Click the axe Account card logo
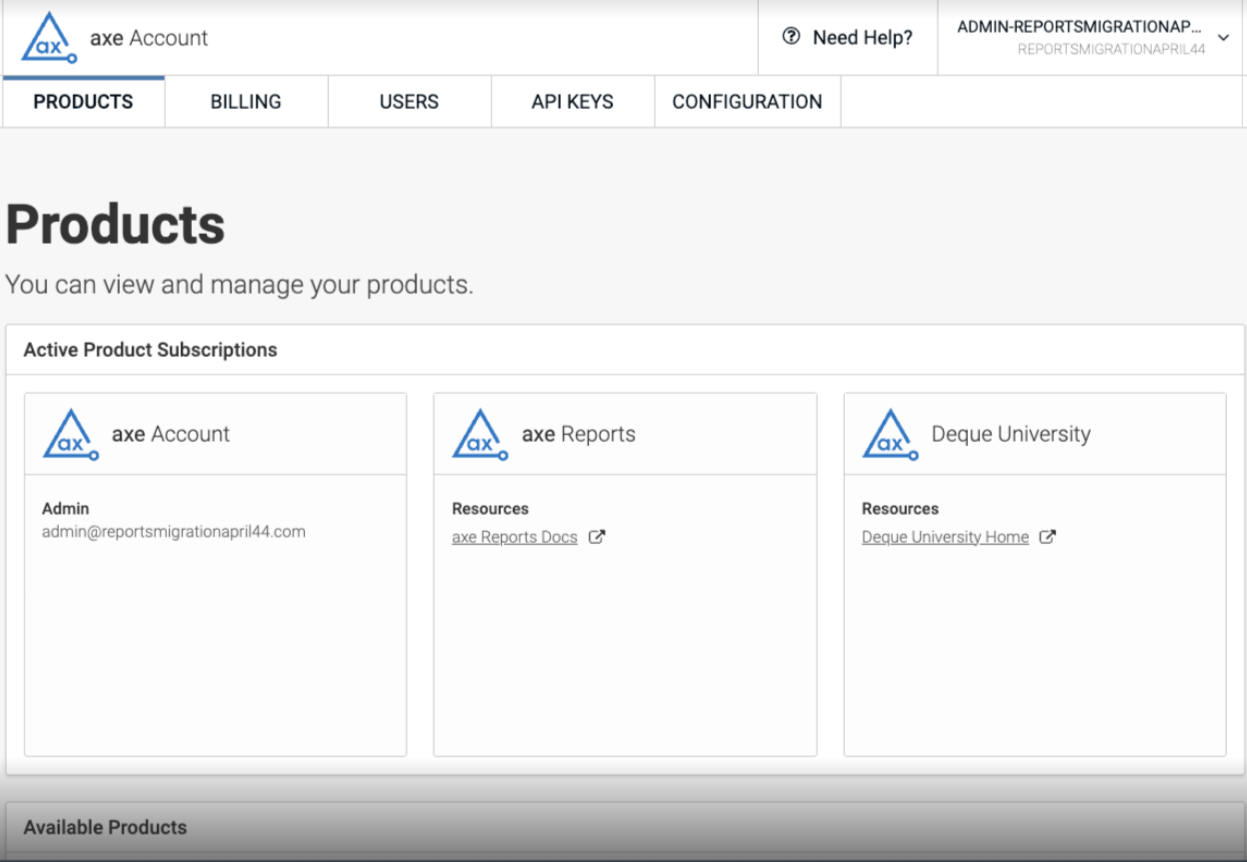 click(x=71, y=435)
